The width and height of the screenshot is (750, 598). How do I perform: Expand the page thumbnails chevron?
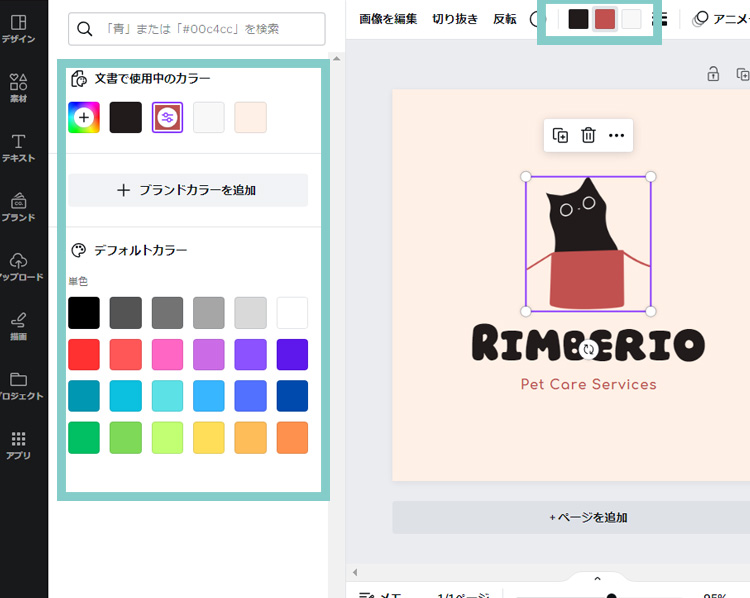tap(597, 579)
